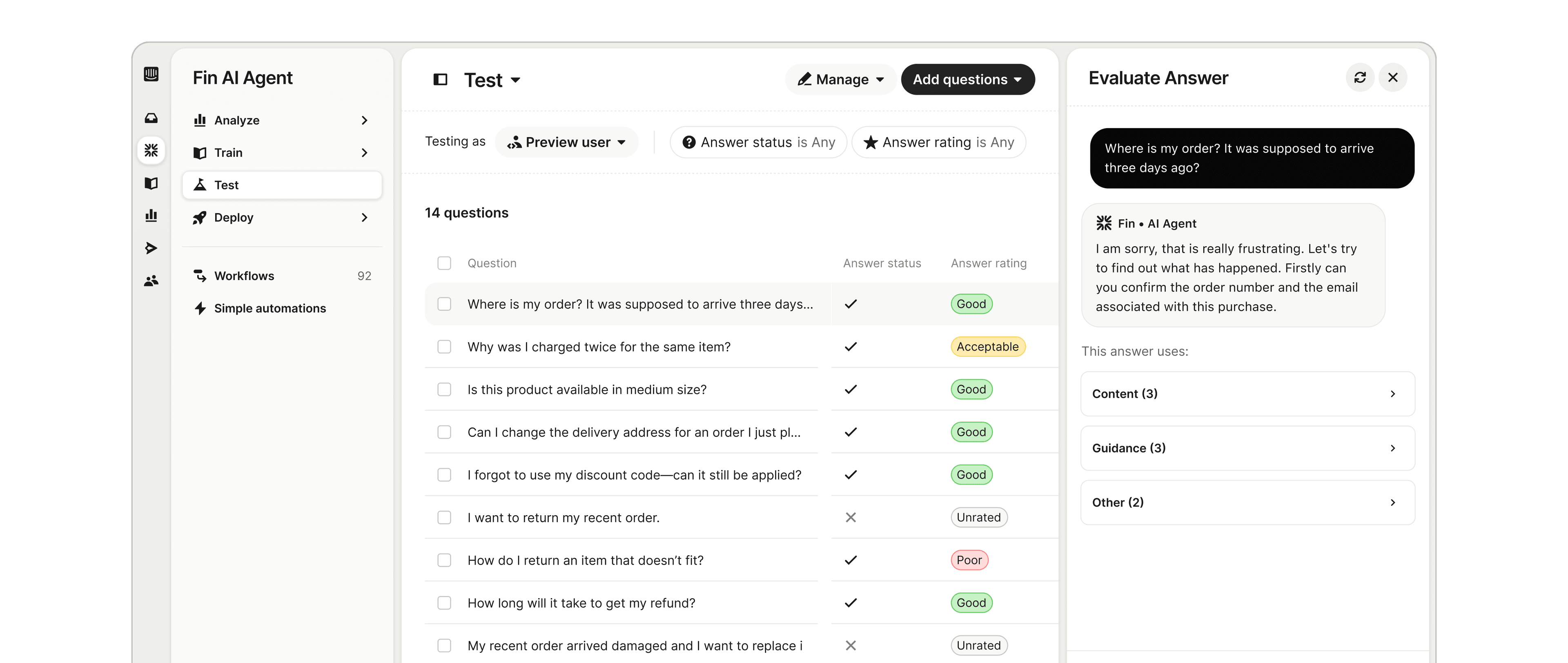The image size is (1568, 663).
Task: Open the Analyze menu item
Action: pyautogui.click(x=282, y=120)
